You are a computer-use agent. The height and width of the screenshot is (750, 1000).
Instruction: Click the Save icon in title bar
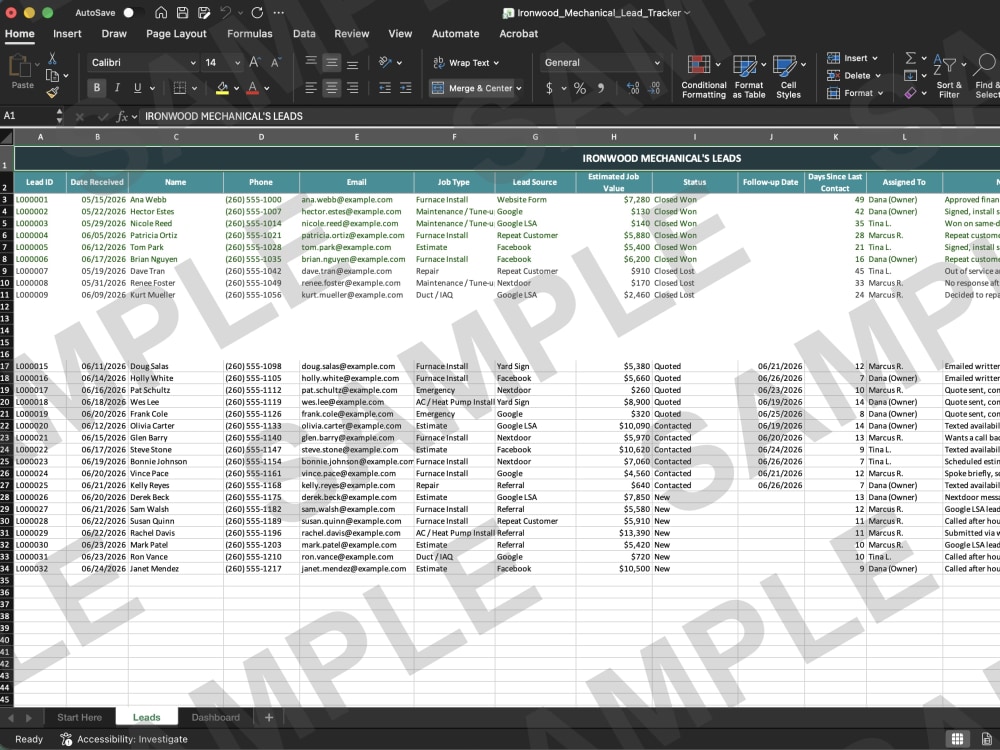pyautogui.click(x=182, y=13)
